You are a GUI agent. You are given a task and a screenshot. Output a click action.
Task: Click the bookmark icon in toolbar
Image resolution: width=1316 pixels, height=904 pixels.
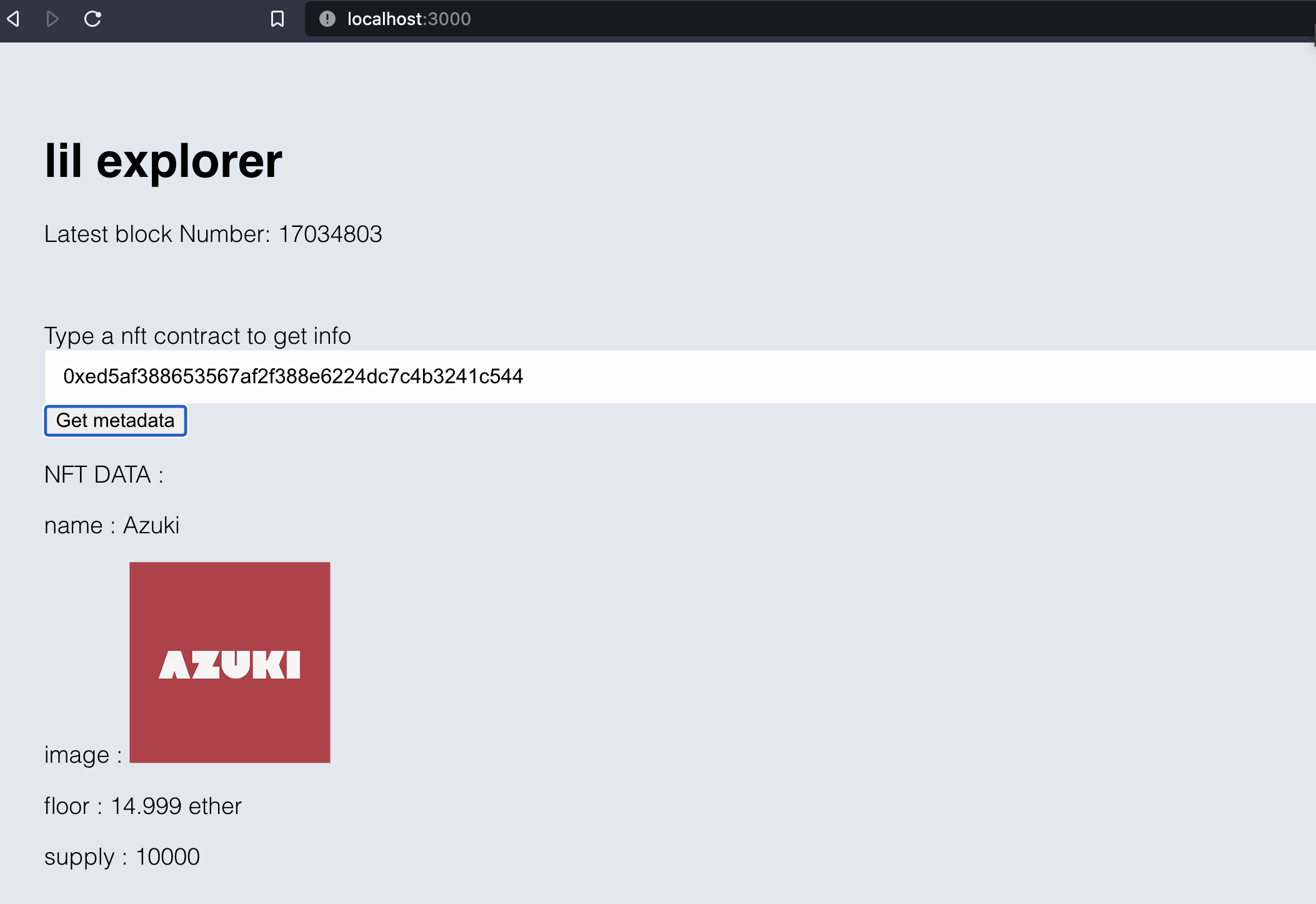point(277,19)
